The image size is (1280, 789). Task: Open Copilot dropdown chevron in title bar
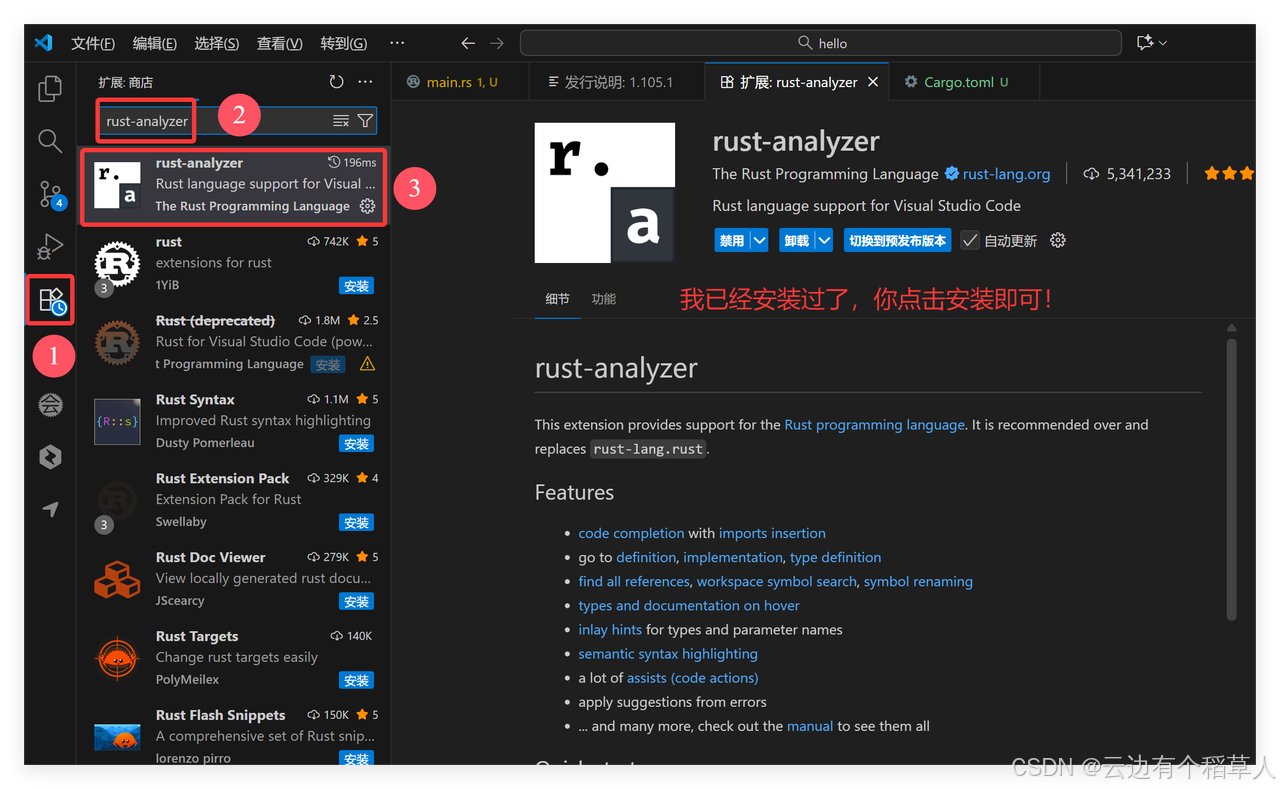tap(1163, 43)
